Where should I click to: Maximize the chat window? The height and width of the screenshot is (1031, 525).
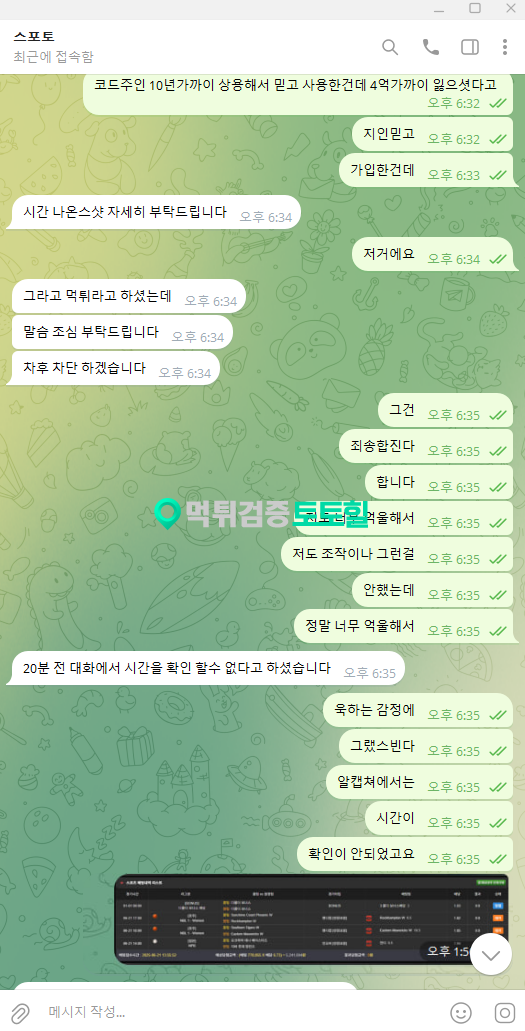474,8
